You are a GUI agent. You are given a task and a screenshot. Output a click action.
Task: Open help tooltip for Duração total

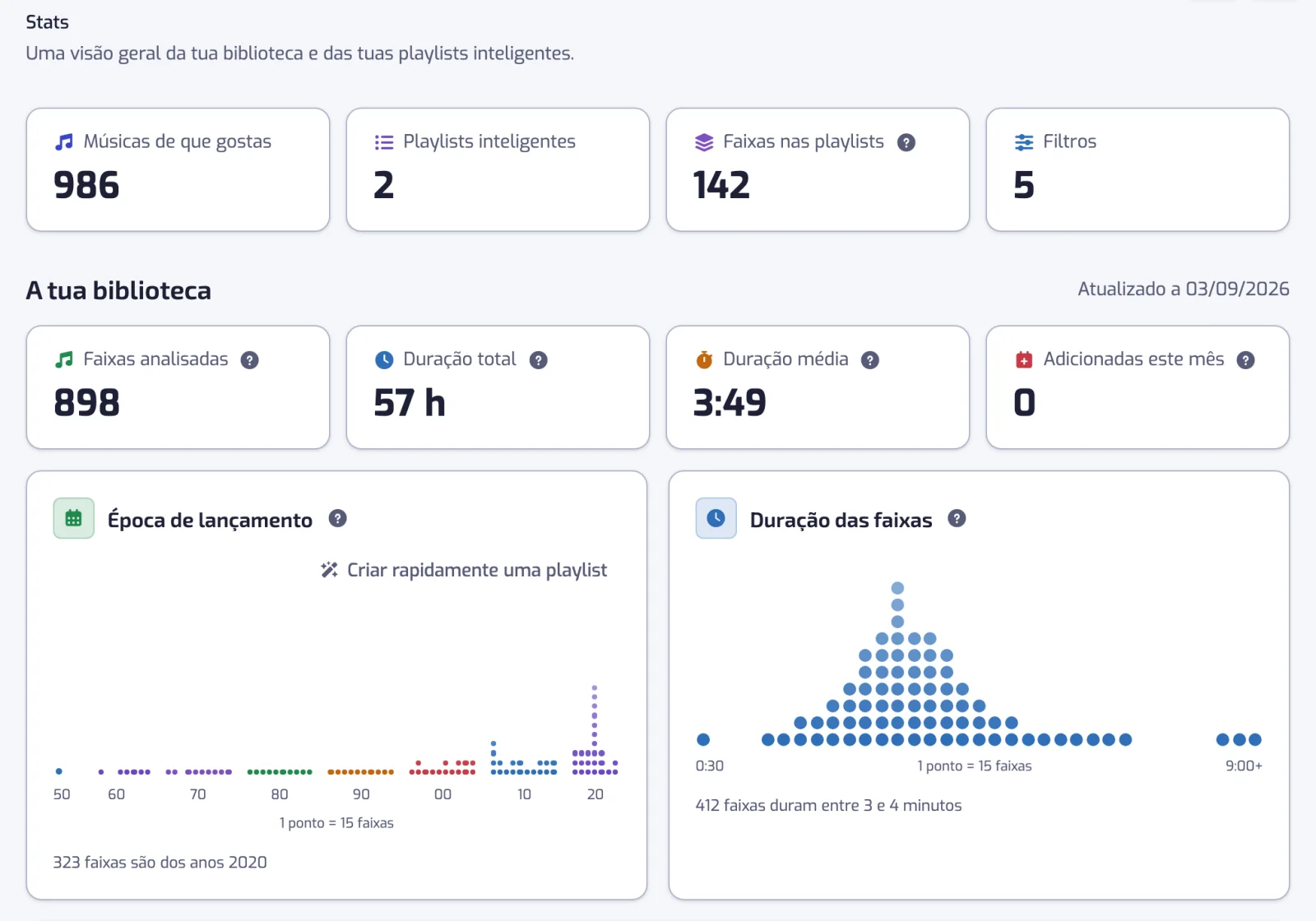pos(539,360)
